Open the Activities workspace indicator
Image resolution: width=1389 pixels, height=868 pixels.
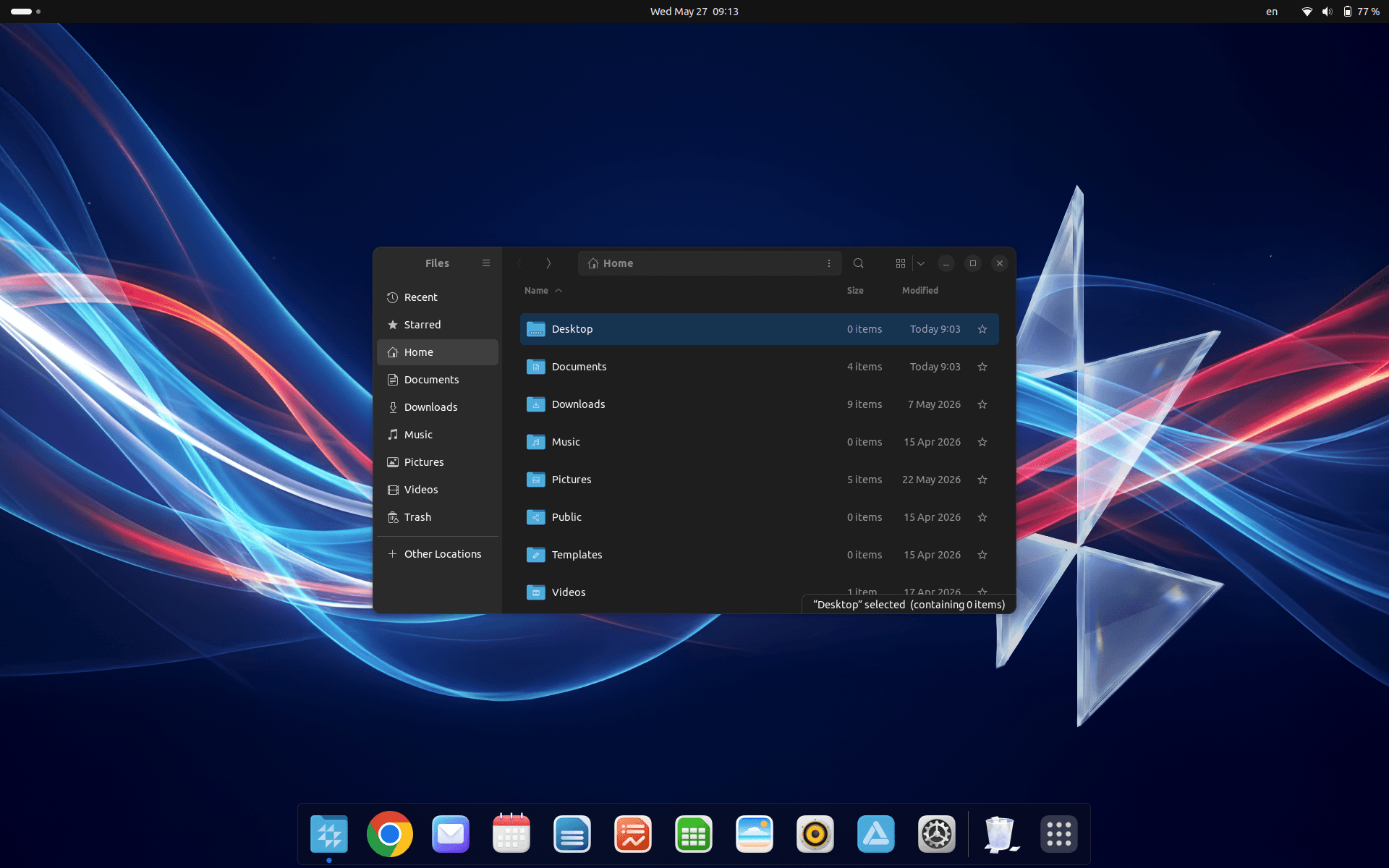[26, 12]
